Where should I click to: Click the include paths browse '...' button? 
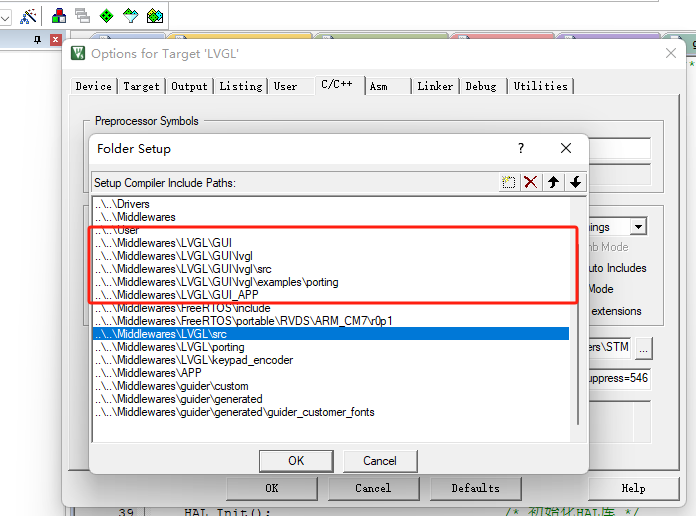tap(644, 348)
